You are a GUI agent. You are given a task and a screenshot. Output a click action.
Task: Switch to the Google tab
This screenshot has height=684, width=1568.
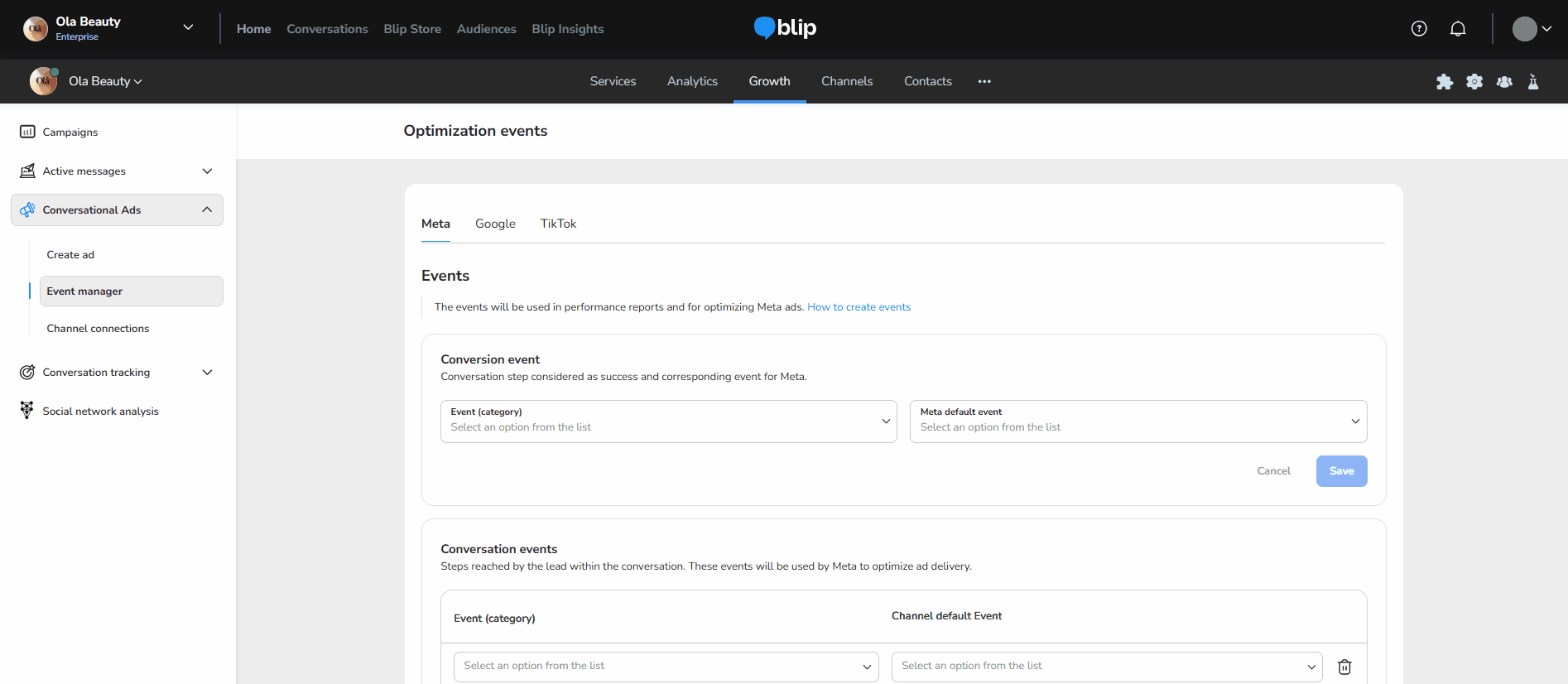coord(495,224)
